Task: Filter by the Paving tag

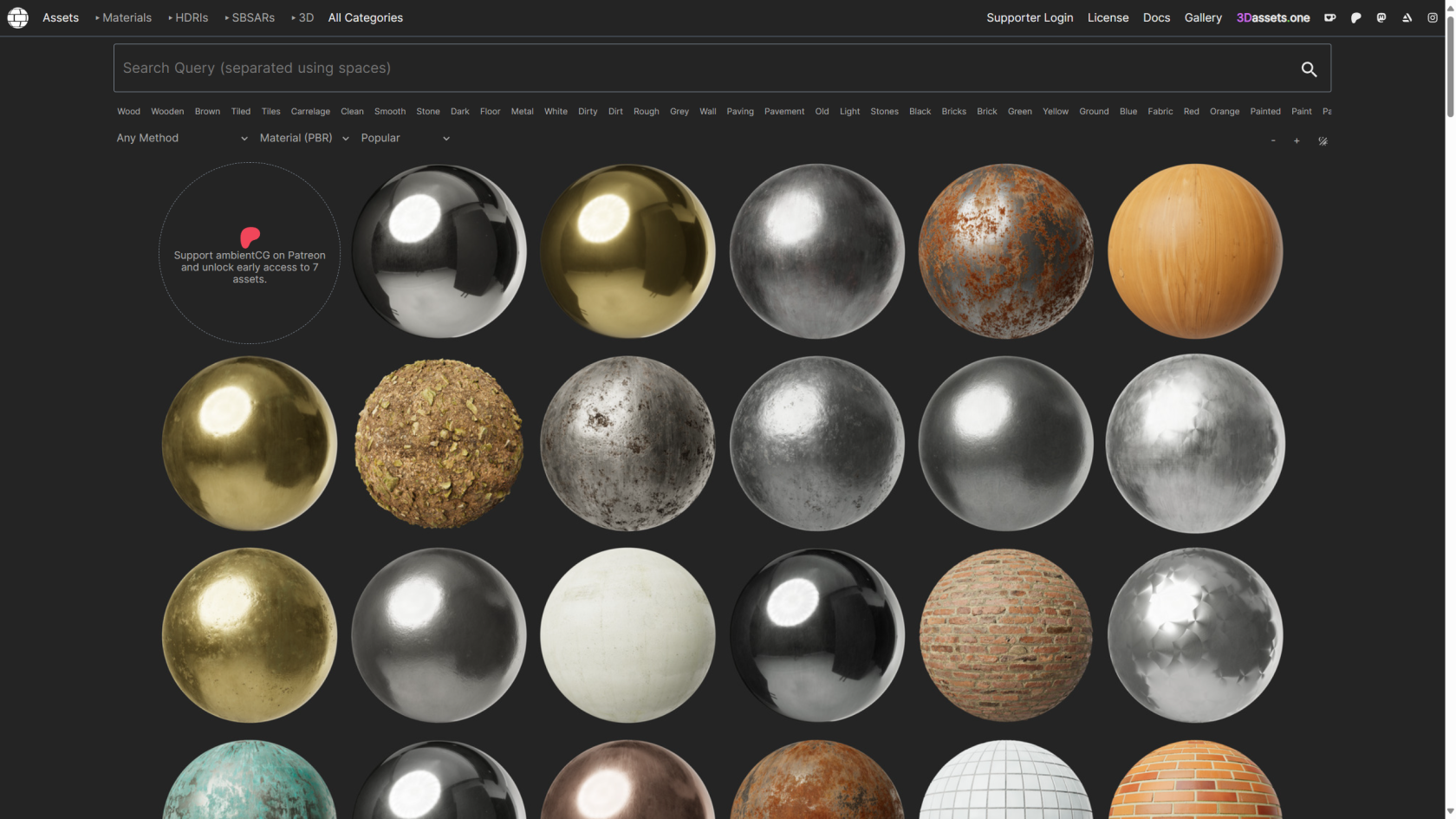Action: pyautogui.click(x=740, y=111)
